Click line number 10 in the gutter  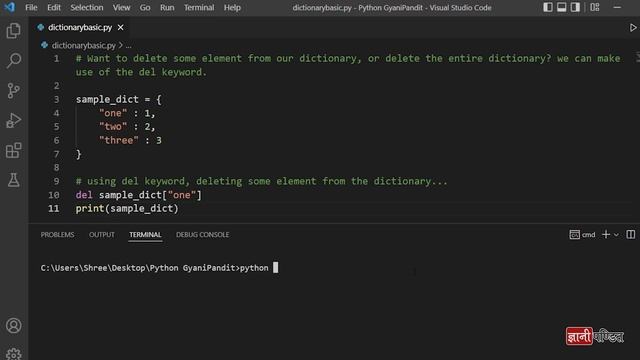(53, 195)
